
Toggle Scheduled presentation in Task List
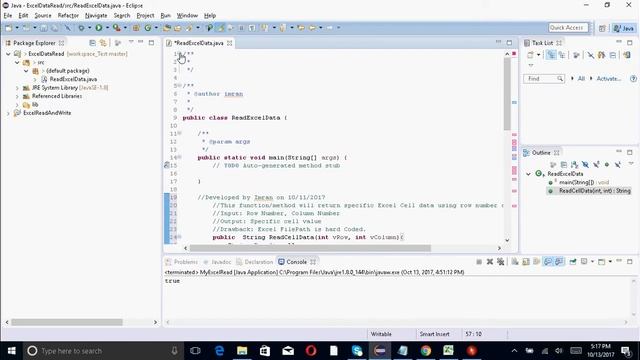562,55
